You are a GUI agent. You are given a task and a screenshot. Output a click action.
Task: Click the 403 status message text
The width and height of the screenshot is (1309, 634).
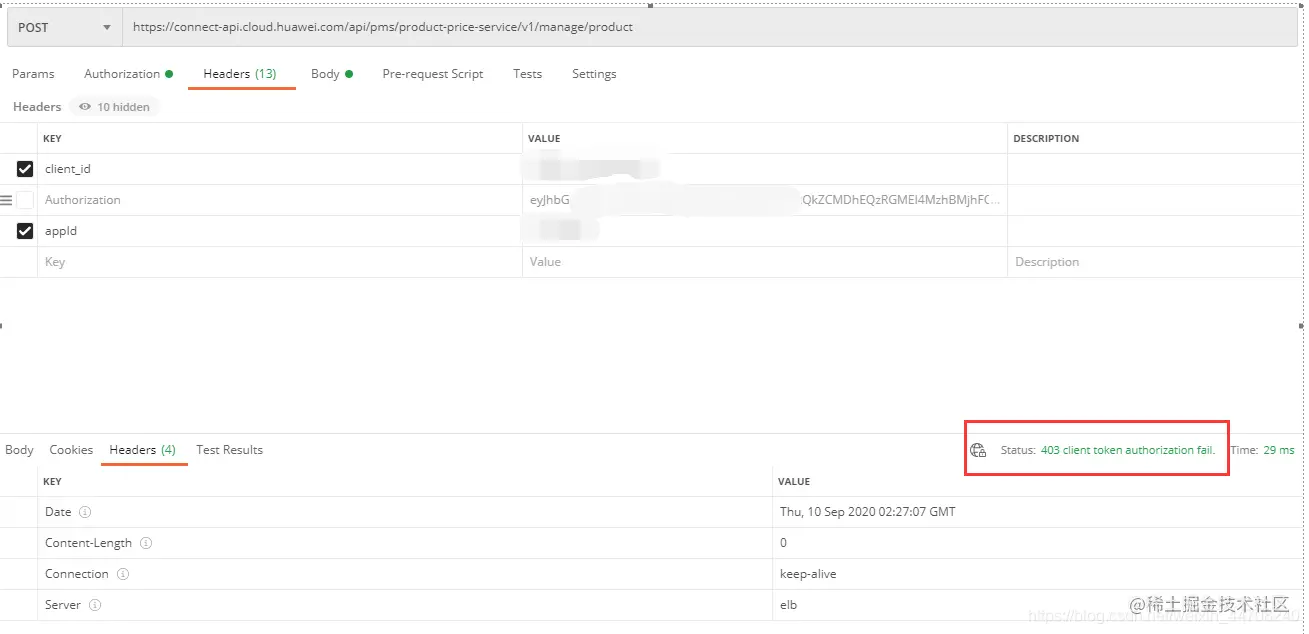(1128, 450)
